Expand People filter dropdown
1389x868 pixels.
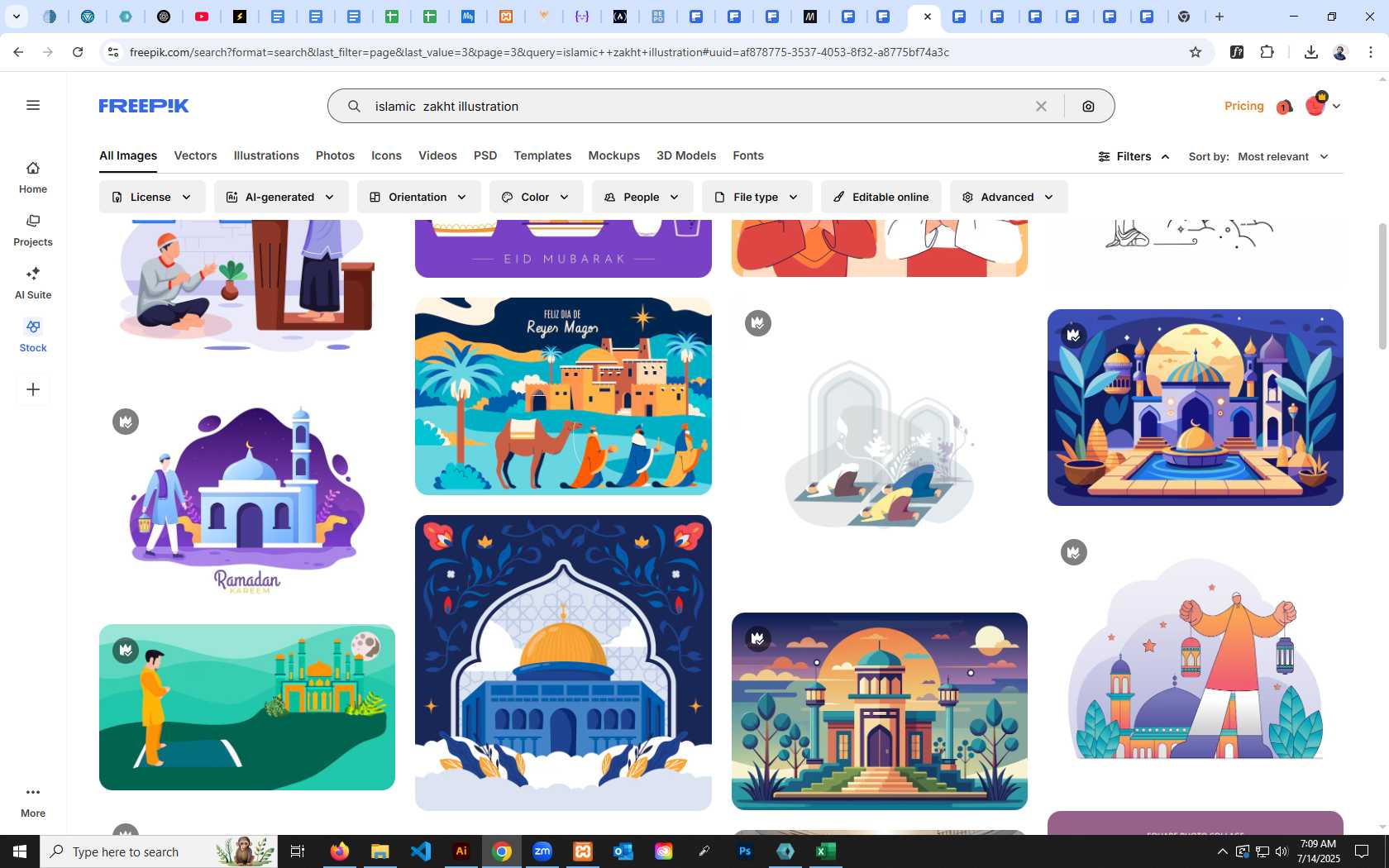click(x=642, y=197)
